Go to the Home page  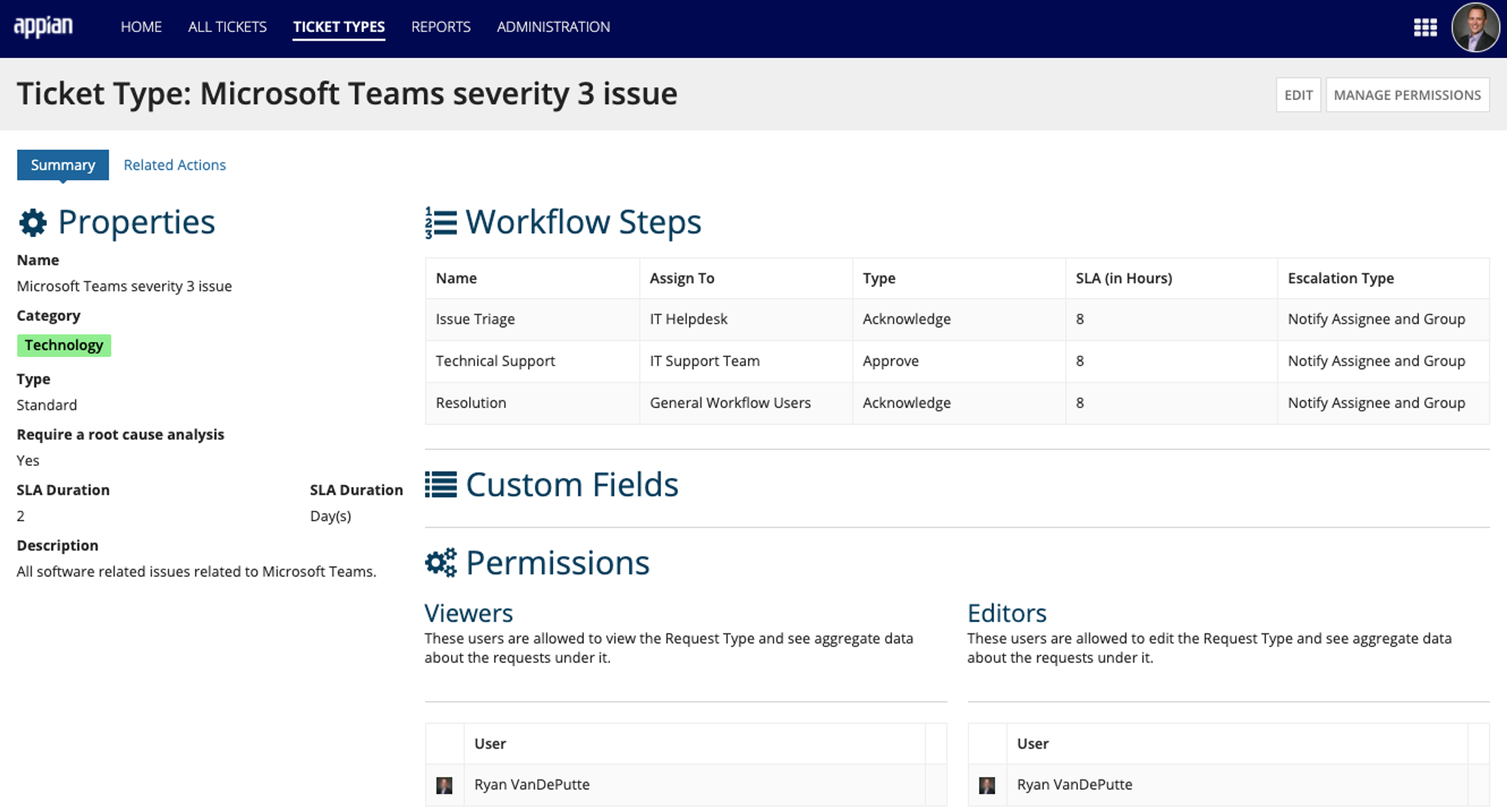point(141,27)
